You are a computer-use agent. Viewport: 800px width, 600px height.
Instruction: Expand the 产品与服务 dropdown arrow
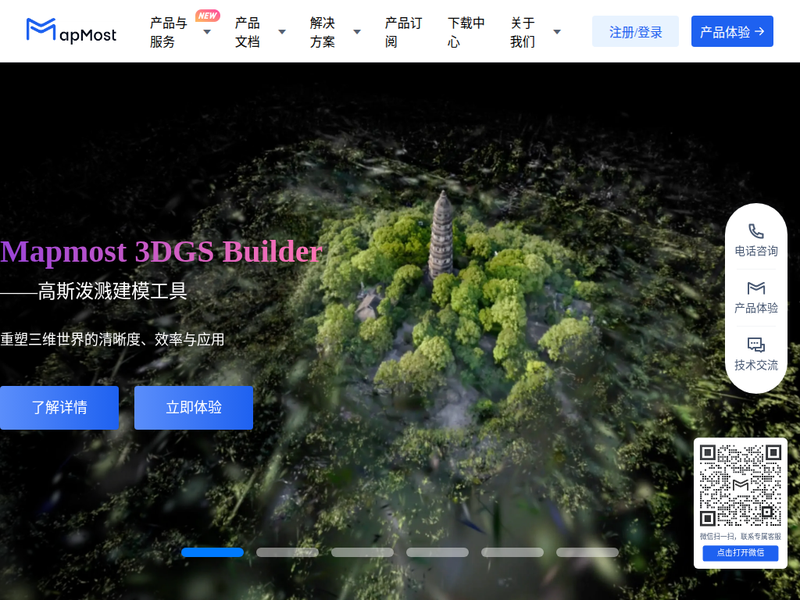click(207, 32)
